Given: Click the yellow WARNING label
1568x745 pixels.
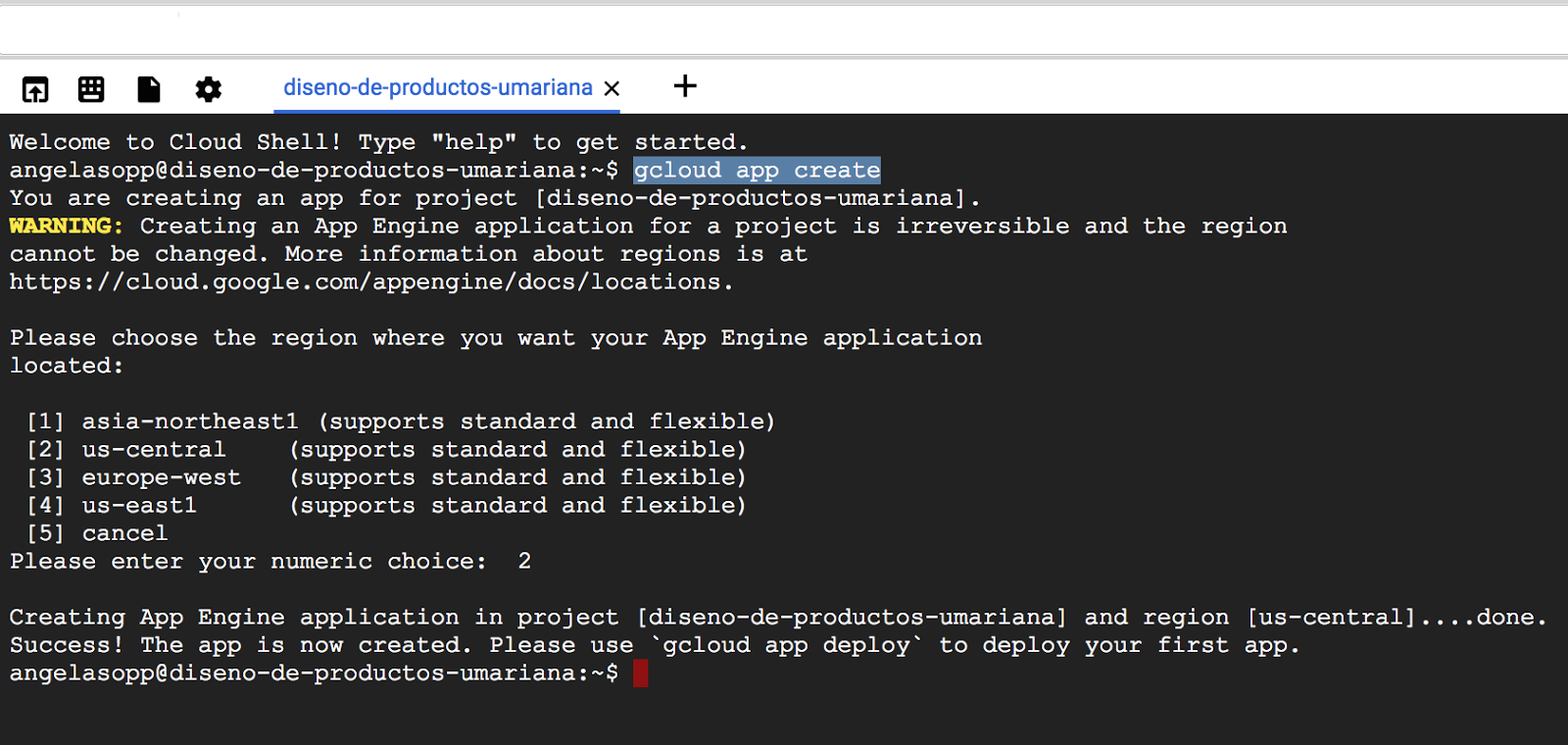Looking at the screenshot, I should tap(66, 226).
